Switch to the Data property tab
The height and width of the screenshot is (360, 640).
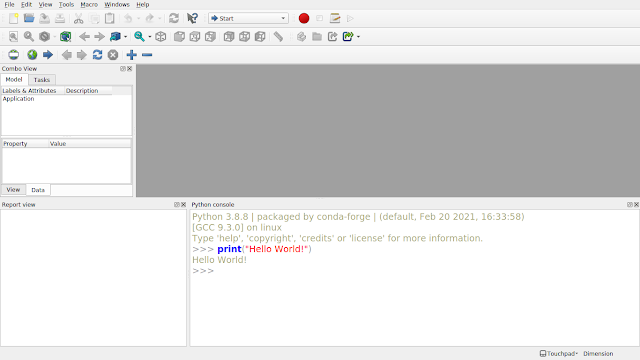coord(38,190)
